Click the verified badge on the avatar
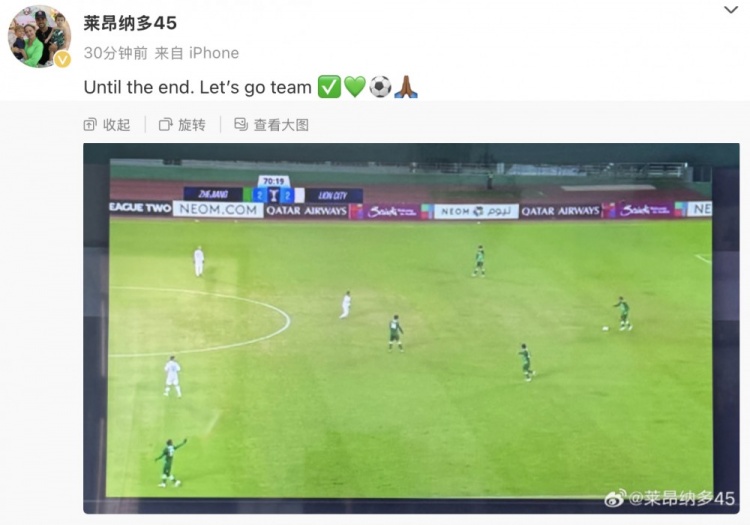The width and height of the screenshot is (750, 525). 62,59
